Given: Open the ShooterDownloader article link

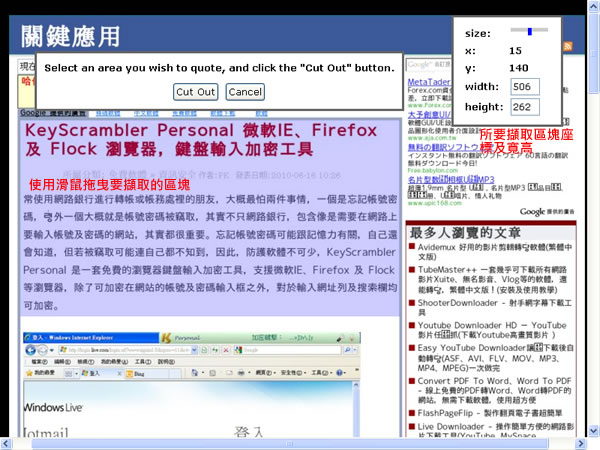Looking at the screenshot, I should (495, 307).
